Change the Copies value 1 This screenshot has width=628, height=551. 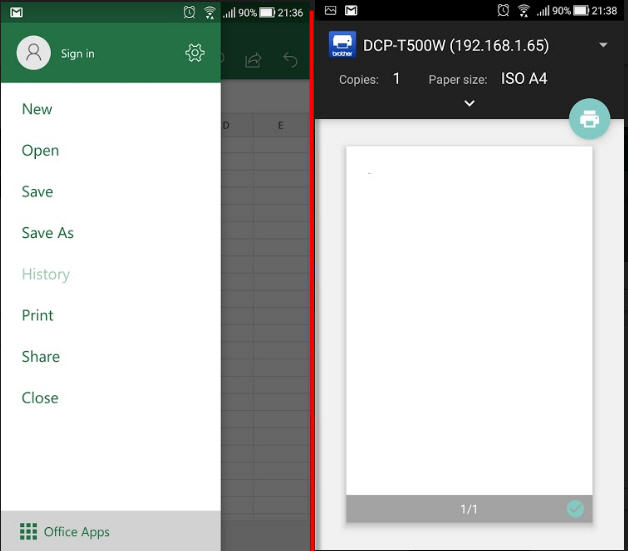tap(396, 78)
